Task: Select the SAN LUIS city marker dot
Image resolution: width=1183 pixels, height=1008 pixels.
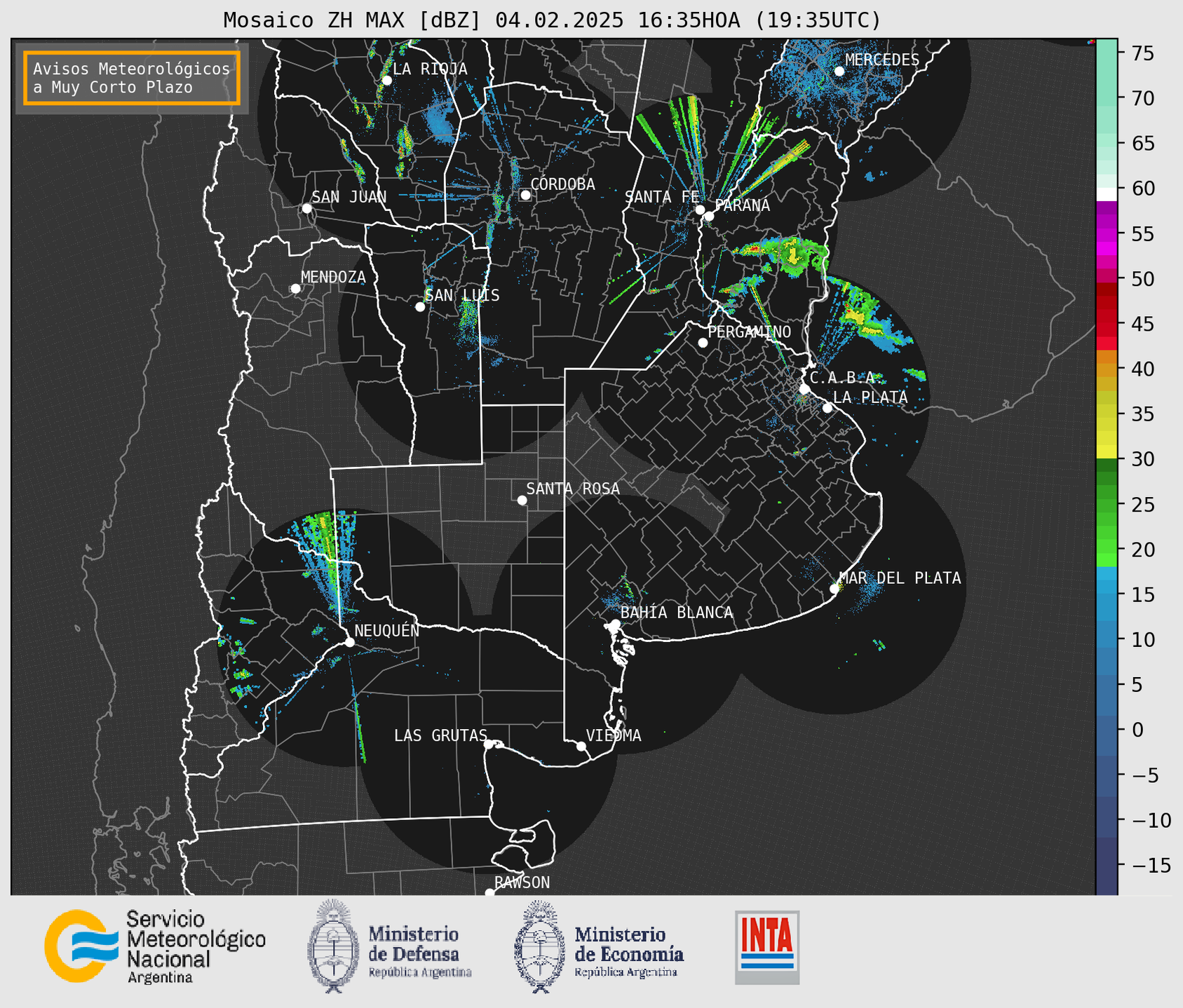Action: point(420,307)
